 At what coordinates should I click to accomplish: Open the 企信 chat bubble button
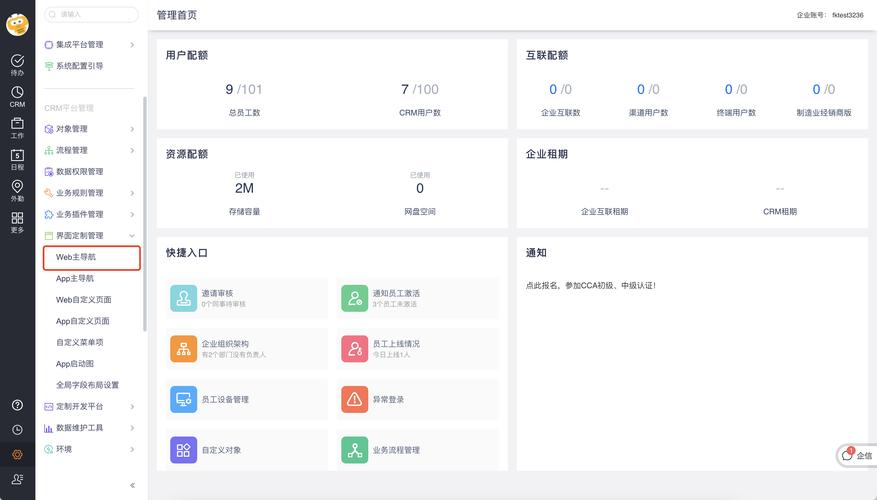(856, 455)
